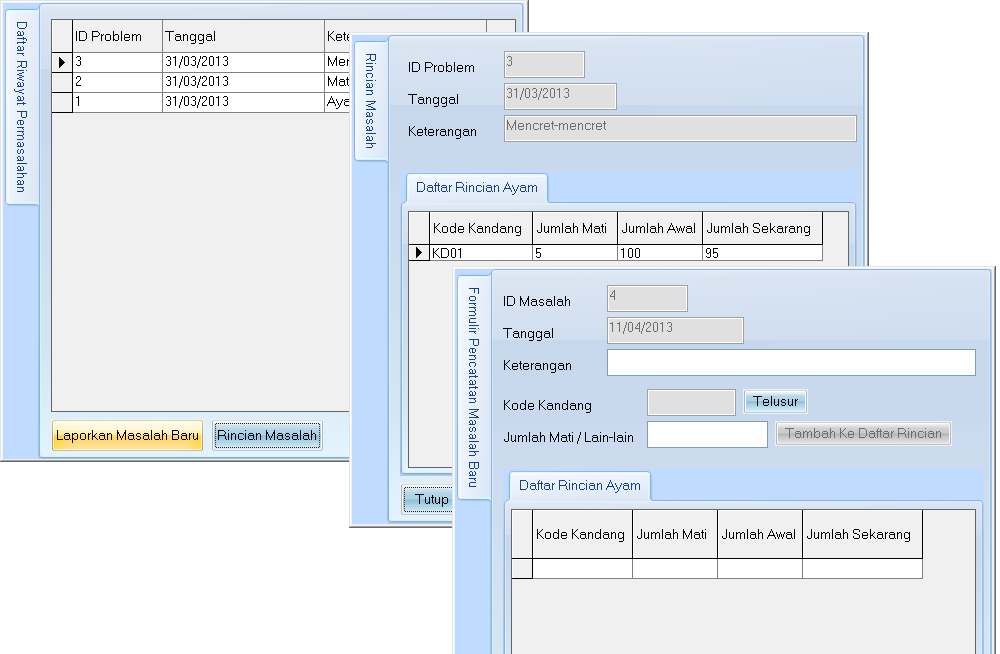Click Jumlah Awal header in Rincian Masalah grid
Viewport: 1000px width, 654px height.
coord(660,228)
